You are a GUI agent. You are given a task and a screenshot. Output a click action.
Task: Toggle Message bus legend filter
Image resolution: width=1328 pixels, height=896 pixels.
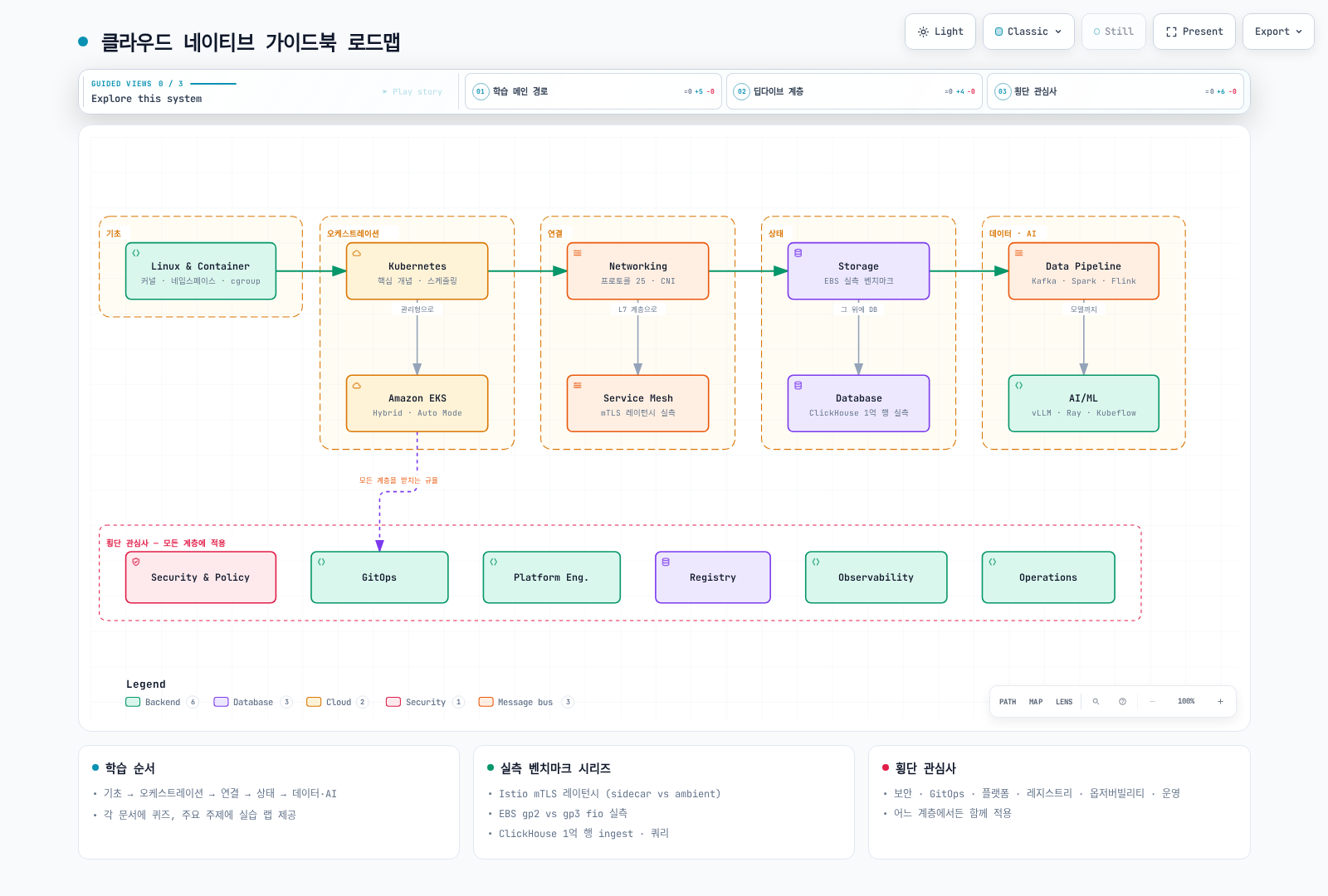click(526, 702)
